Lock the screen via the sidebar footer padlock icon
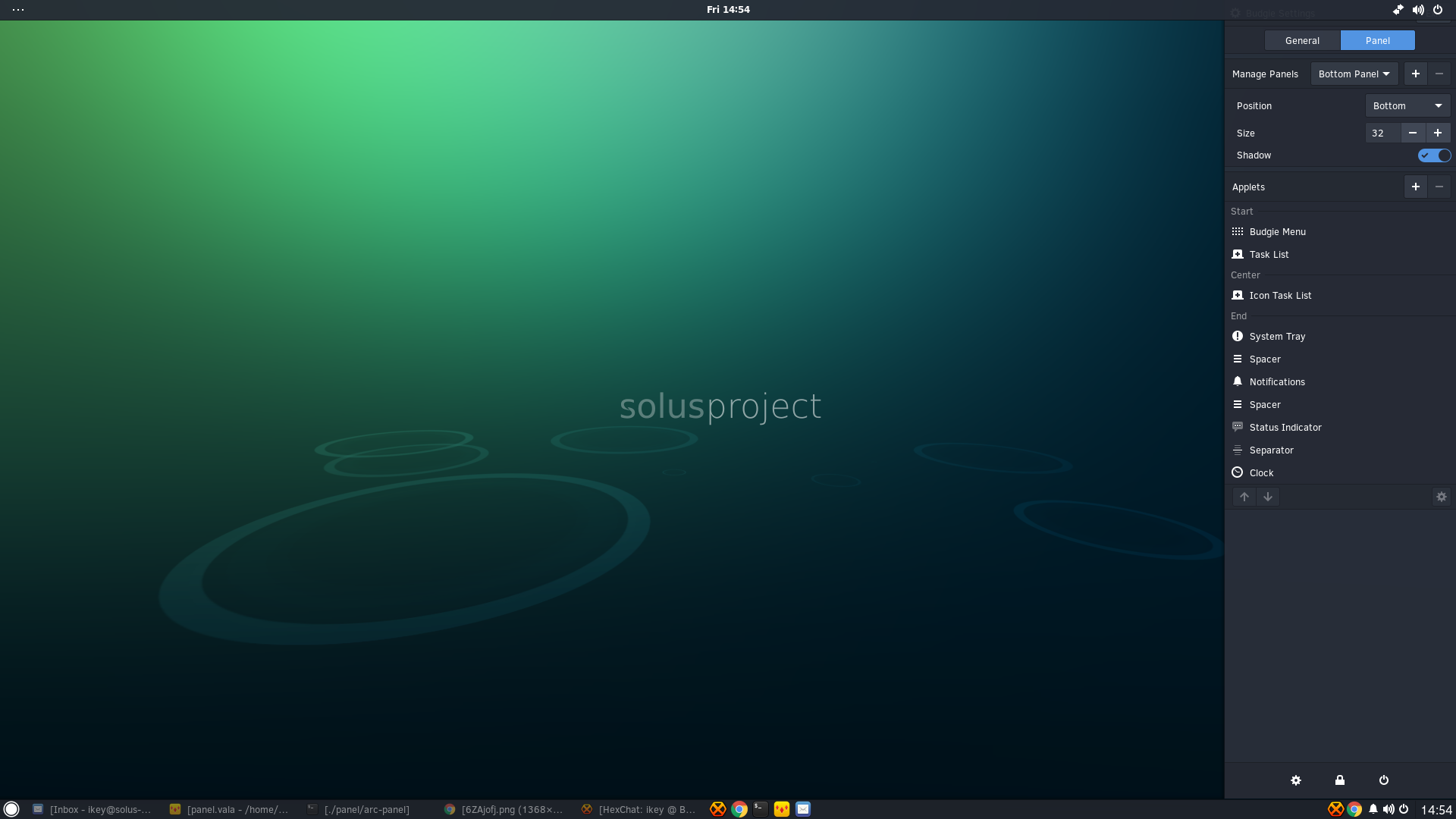Image resolution: width=1456 pixels, height=819 pixels. click(1340, 780)
